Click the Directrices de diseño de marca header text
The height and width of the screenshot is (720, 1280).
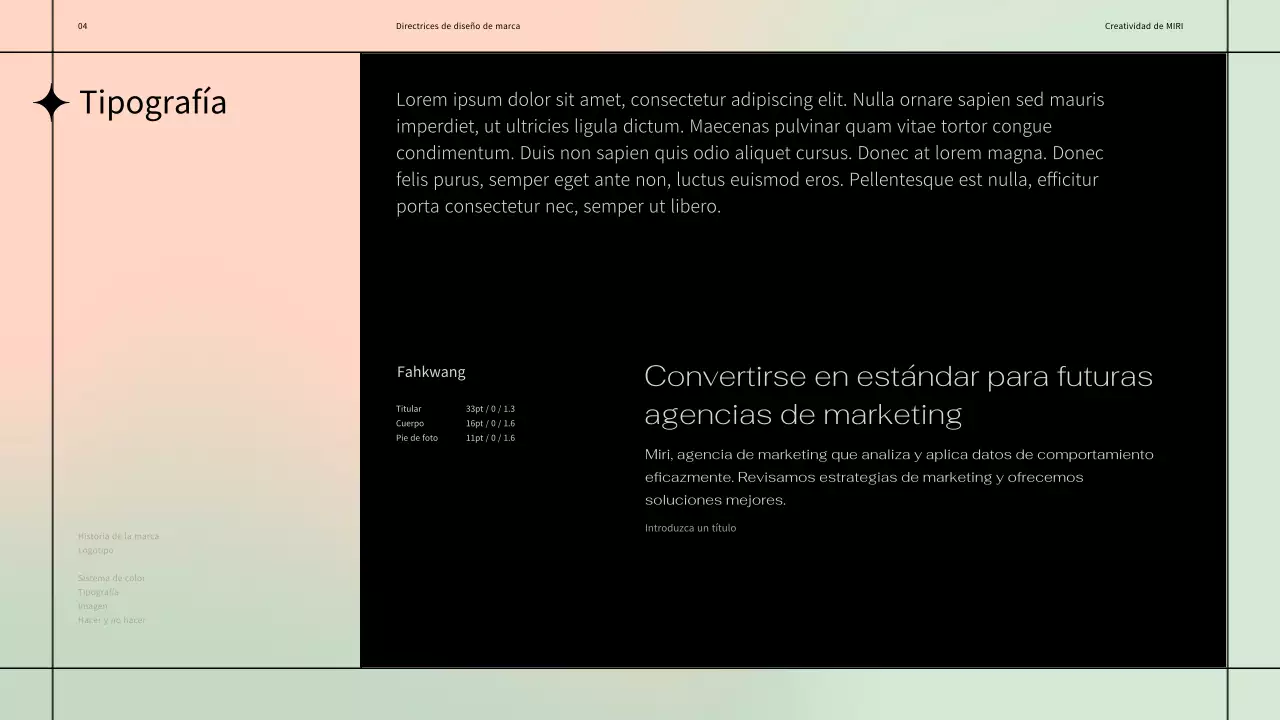(x=458, y=26)
